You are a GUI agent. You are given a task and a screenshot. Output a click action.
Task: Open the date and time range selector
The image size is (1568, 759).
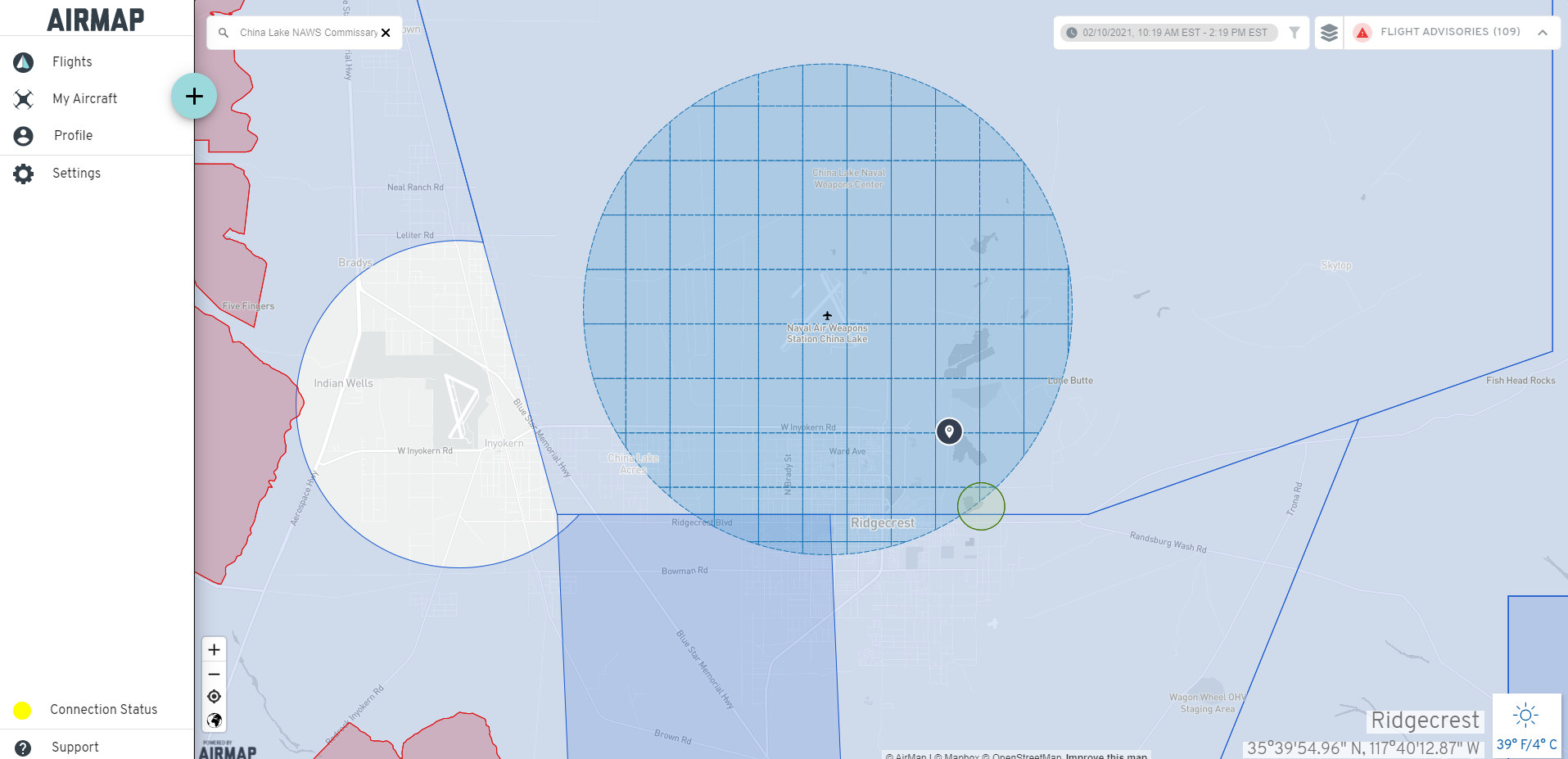1169,33
